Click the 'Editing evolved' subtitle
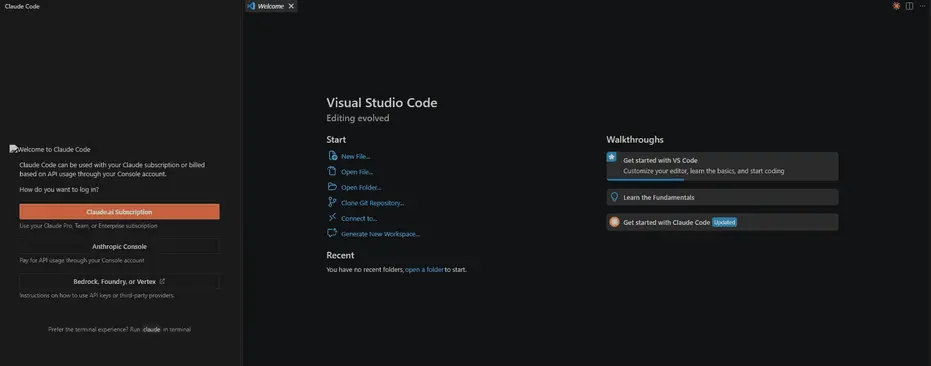931x366 pixels. coord(358,118)
